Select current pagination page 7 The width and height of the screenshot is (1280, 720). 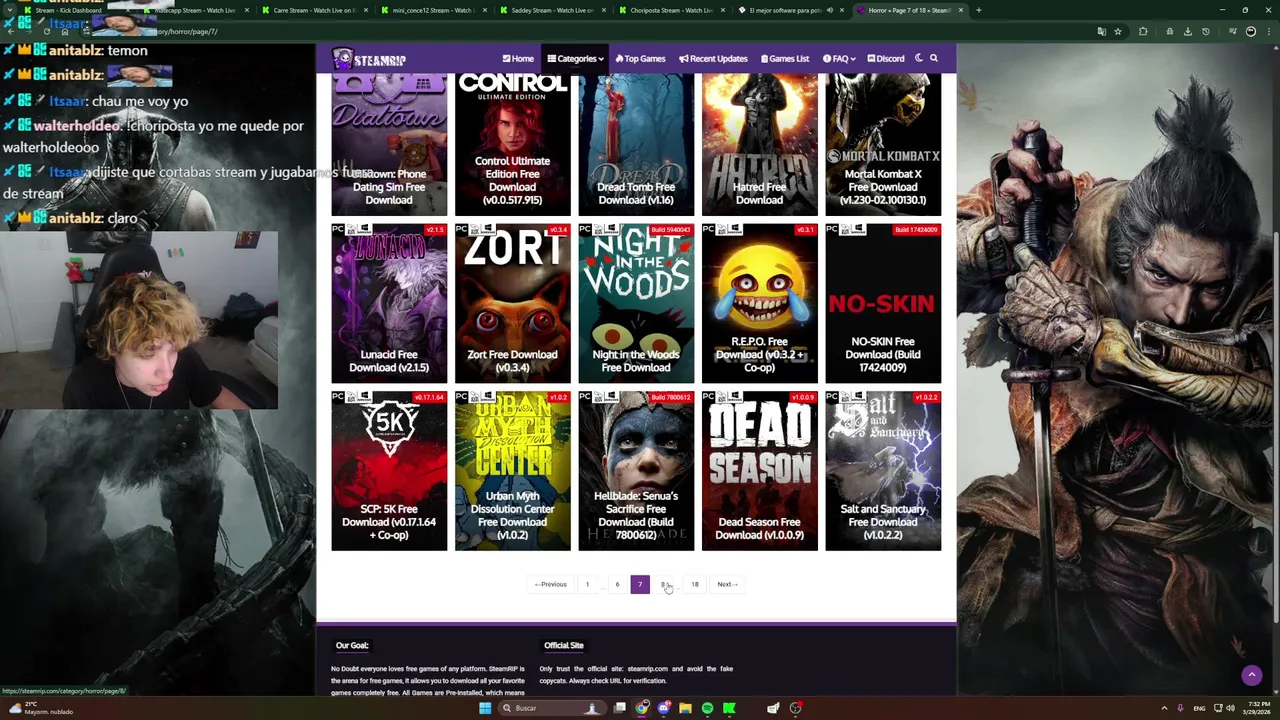tap(640, 584)
